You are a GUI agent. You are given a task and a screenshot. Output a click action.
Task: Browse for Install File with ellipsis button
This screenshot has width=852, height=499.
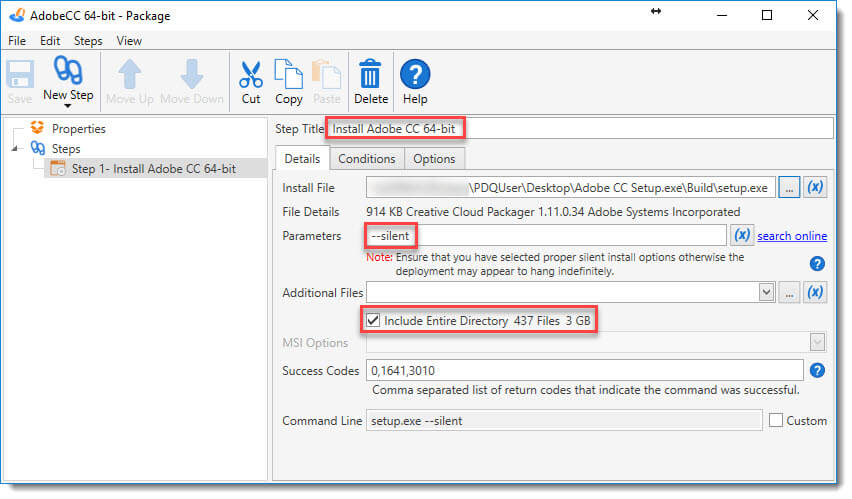coord(789,188)
